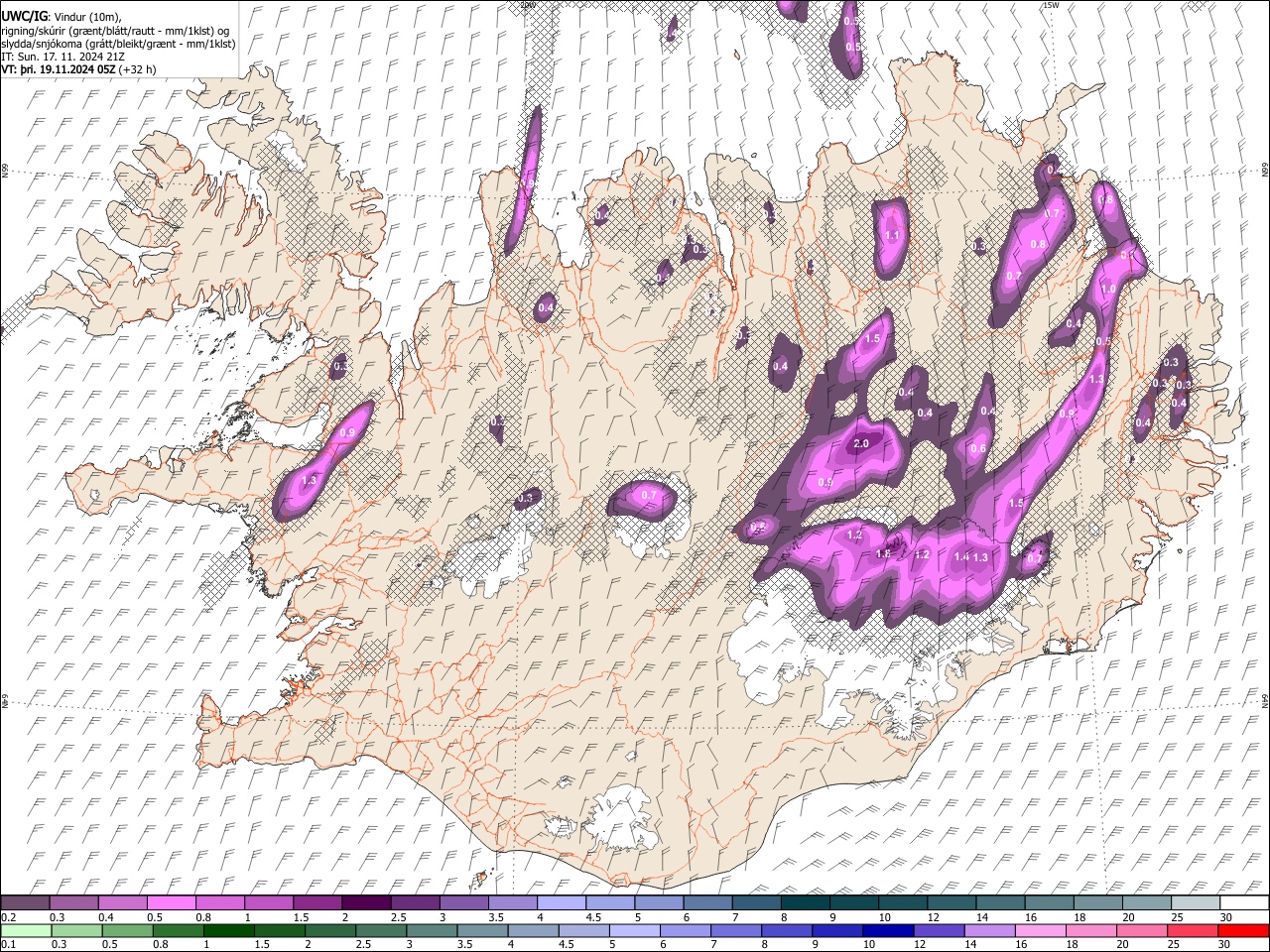Click bottom legend swatch between 7 and 8
The width and height of the screenshot is (1270, 952).
pos(735,931)
